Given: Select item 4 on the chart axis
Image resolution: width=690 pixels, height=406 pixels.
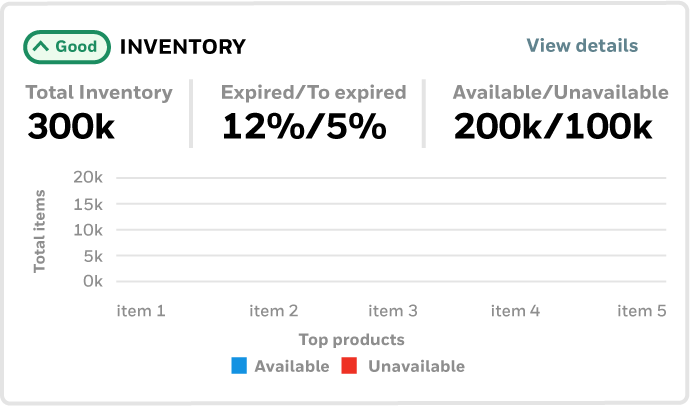Looking at the screenshot, I should point(515,311).
